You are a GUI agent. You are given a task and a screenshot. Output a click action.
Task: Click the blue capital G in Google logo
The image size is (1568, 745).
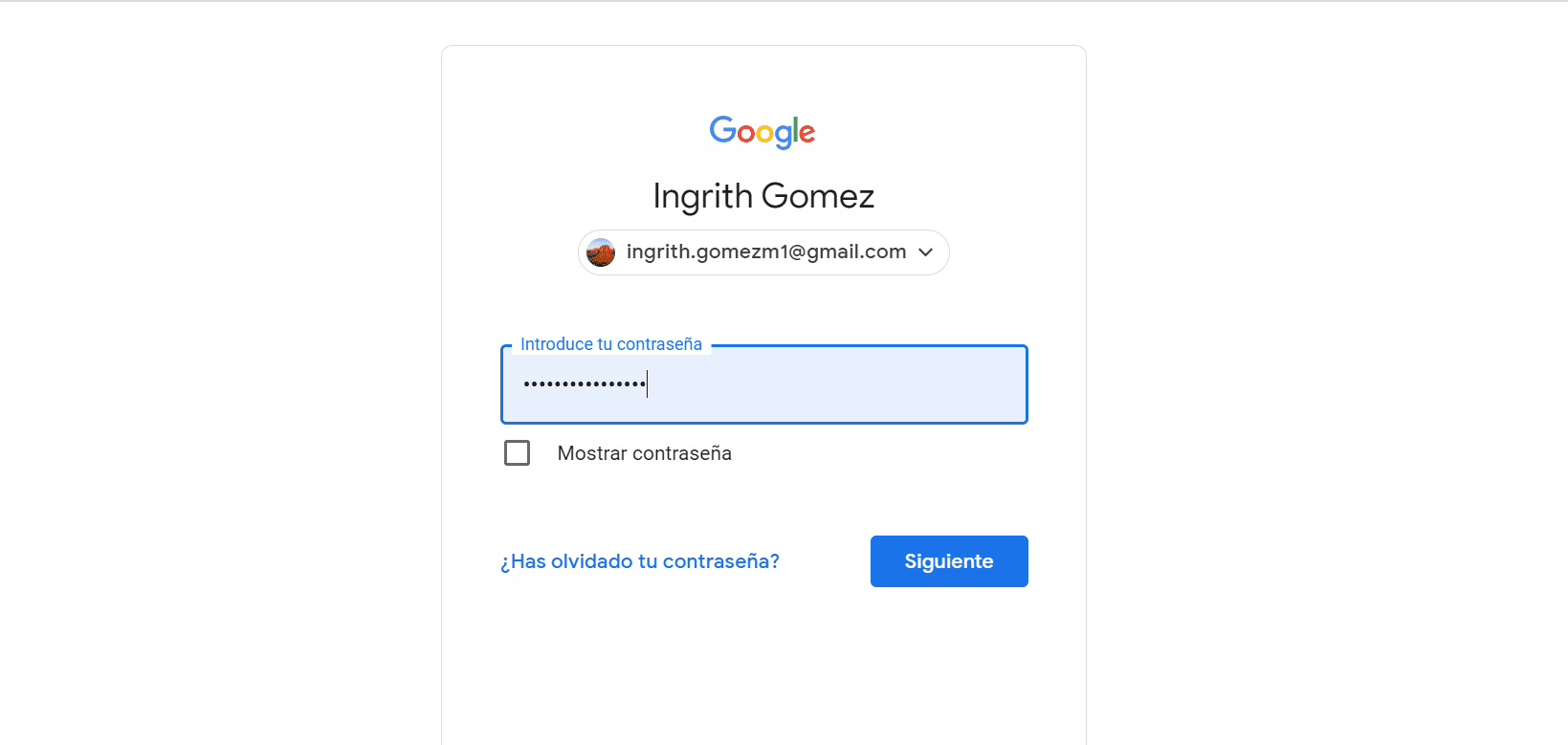pyautogui.click(x=721, y=129)
